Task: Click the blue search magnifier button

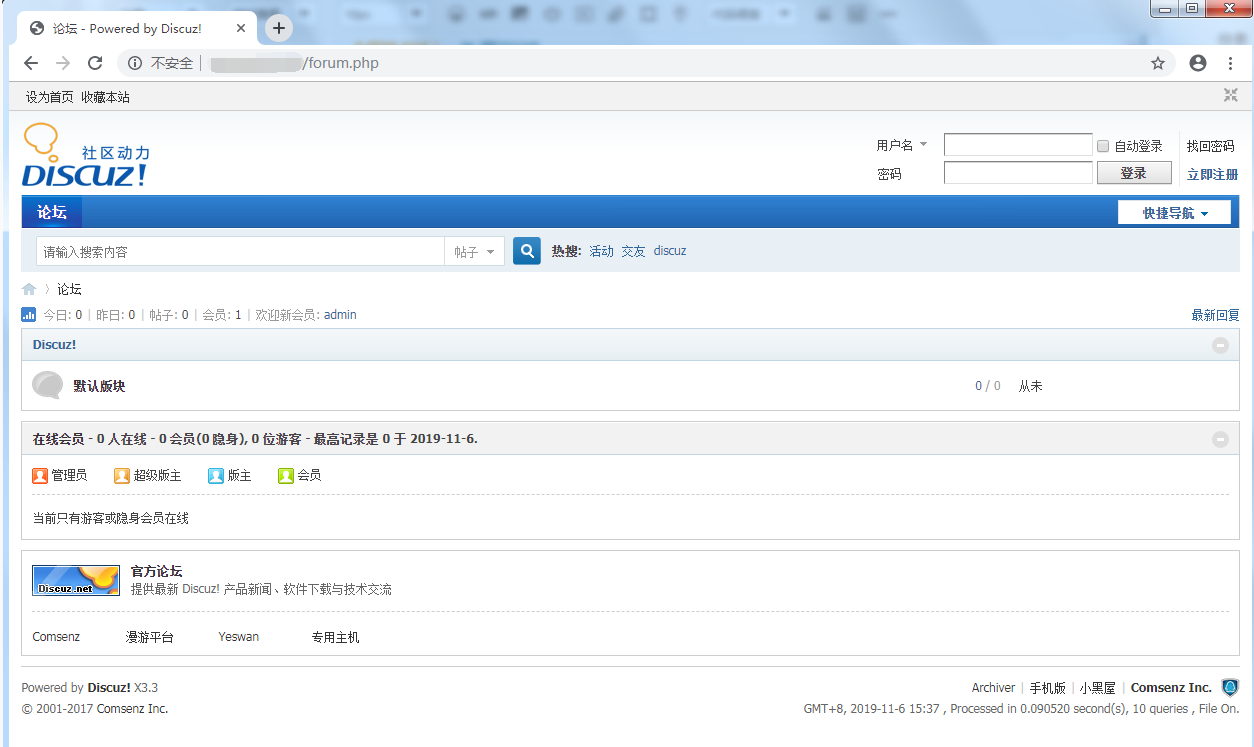Action: [527, 251]
